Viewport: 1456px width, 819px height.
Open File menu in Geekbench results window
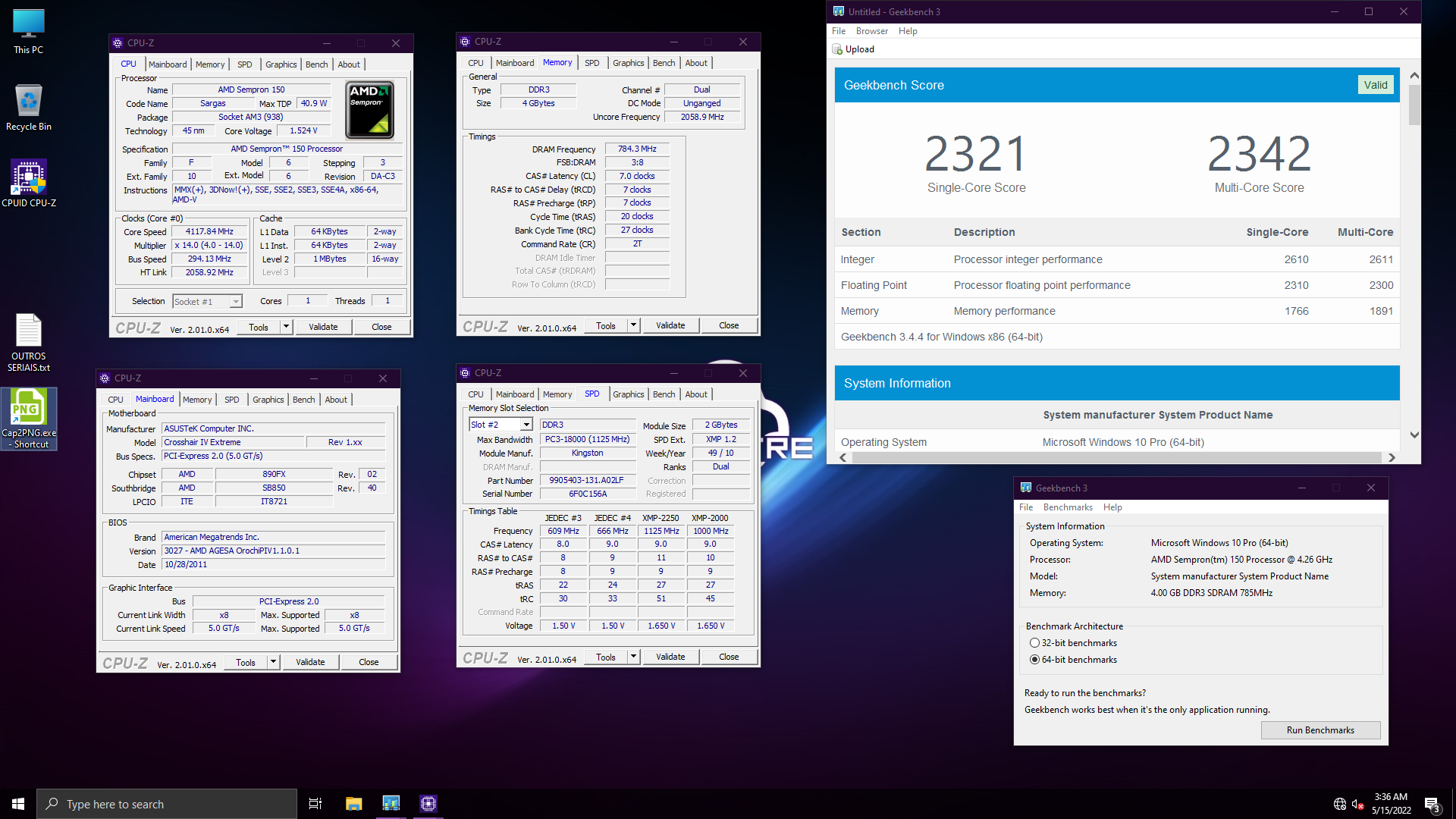pos(839,31)
